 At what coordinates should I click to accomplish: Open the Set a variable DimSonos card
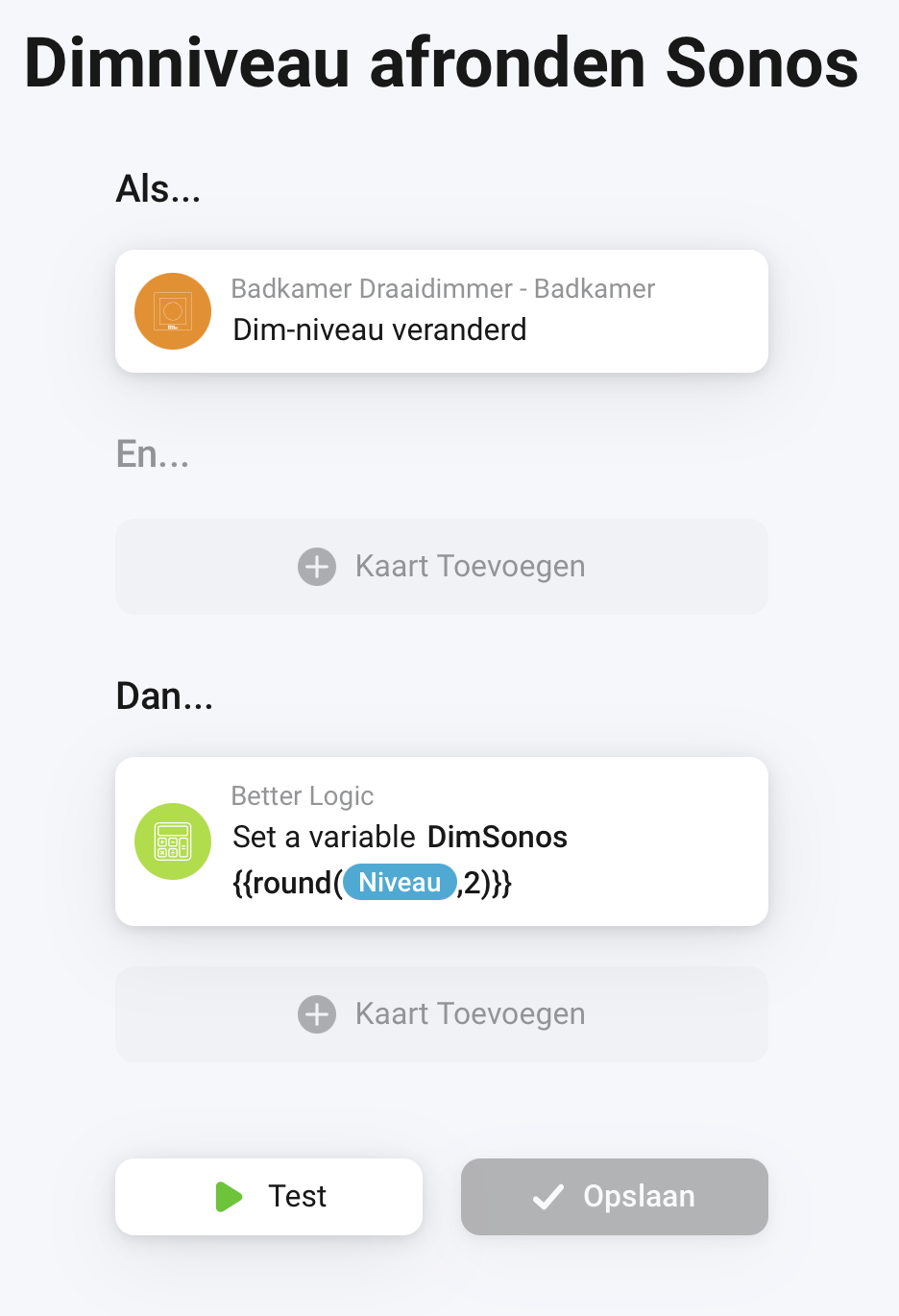pos(442,841)
